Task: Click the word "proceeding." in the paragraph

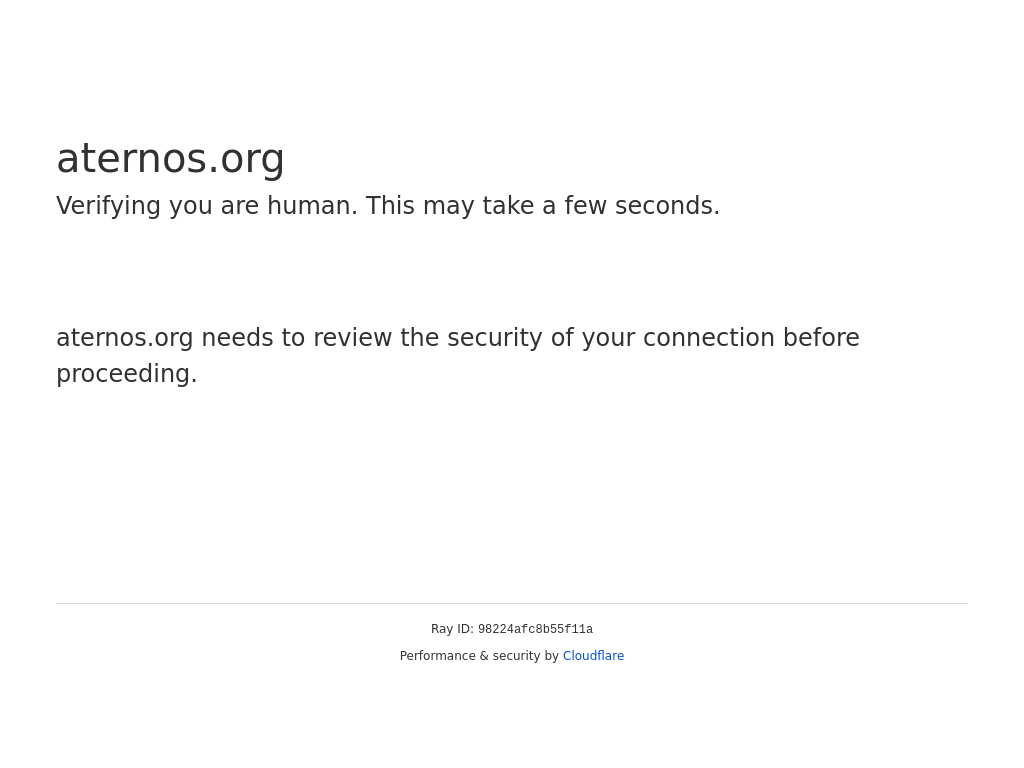Action: pos(127,374)
